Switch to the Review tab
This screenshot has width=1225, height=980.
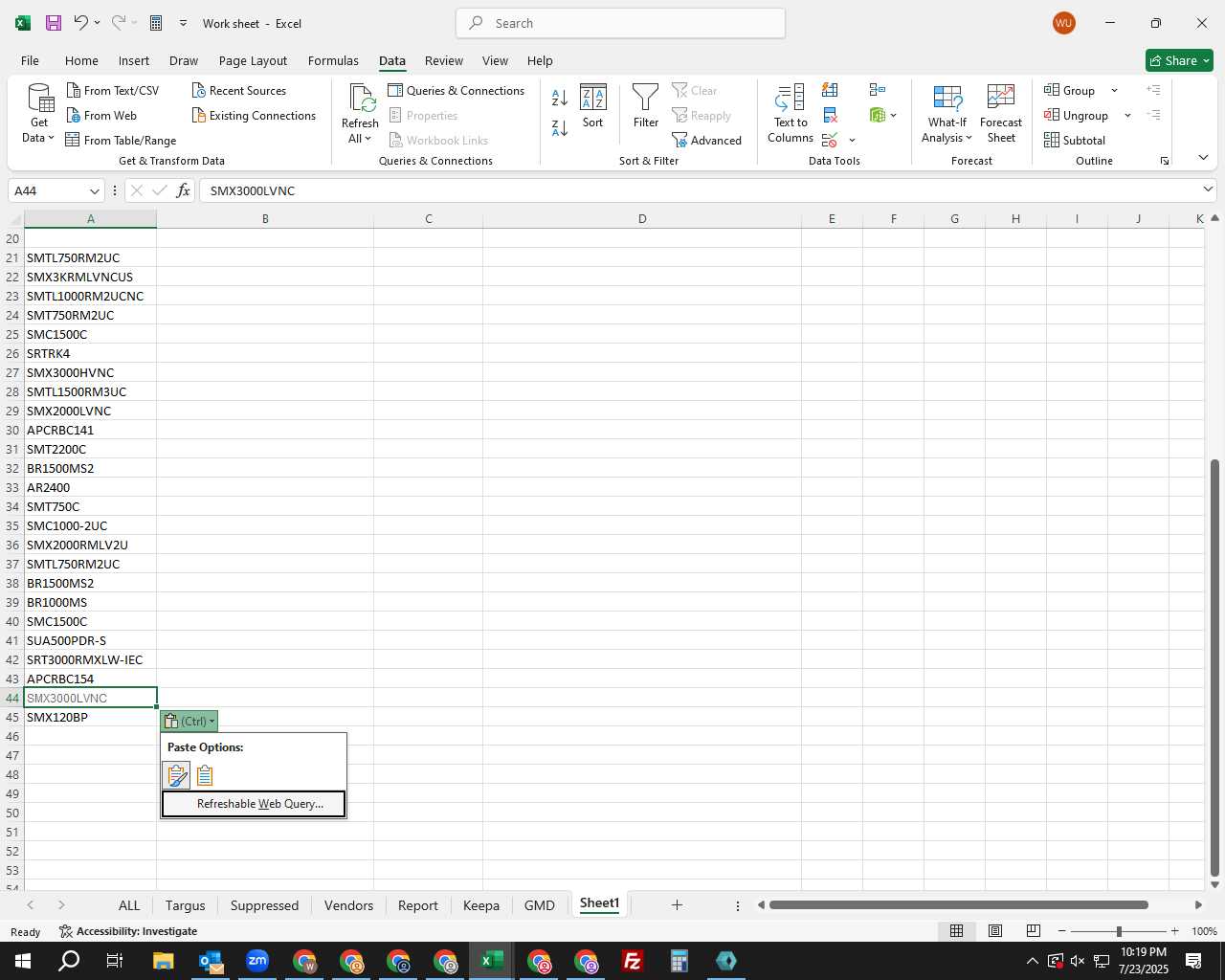click(x=444, y=60)
